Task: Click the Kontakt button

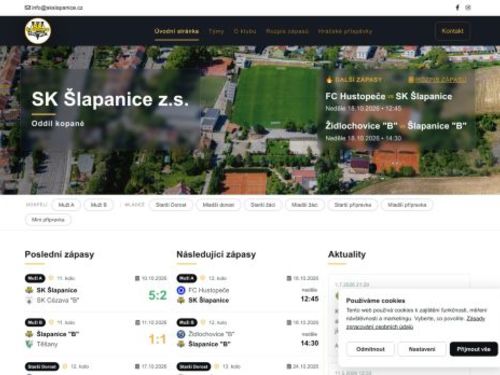Action: click(452, 31)
